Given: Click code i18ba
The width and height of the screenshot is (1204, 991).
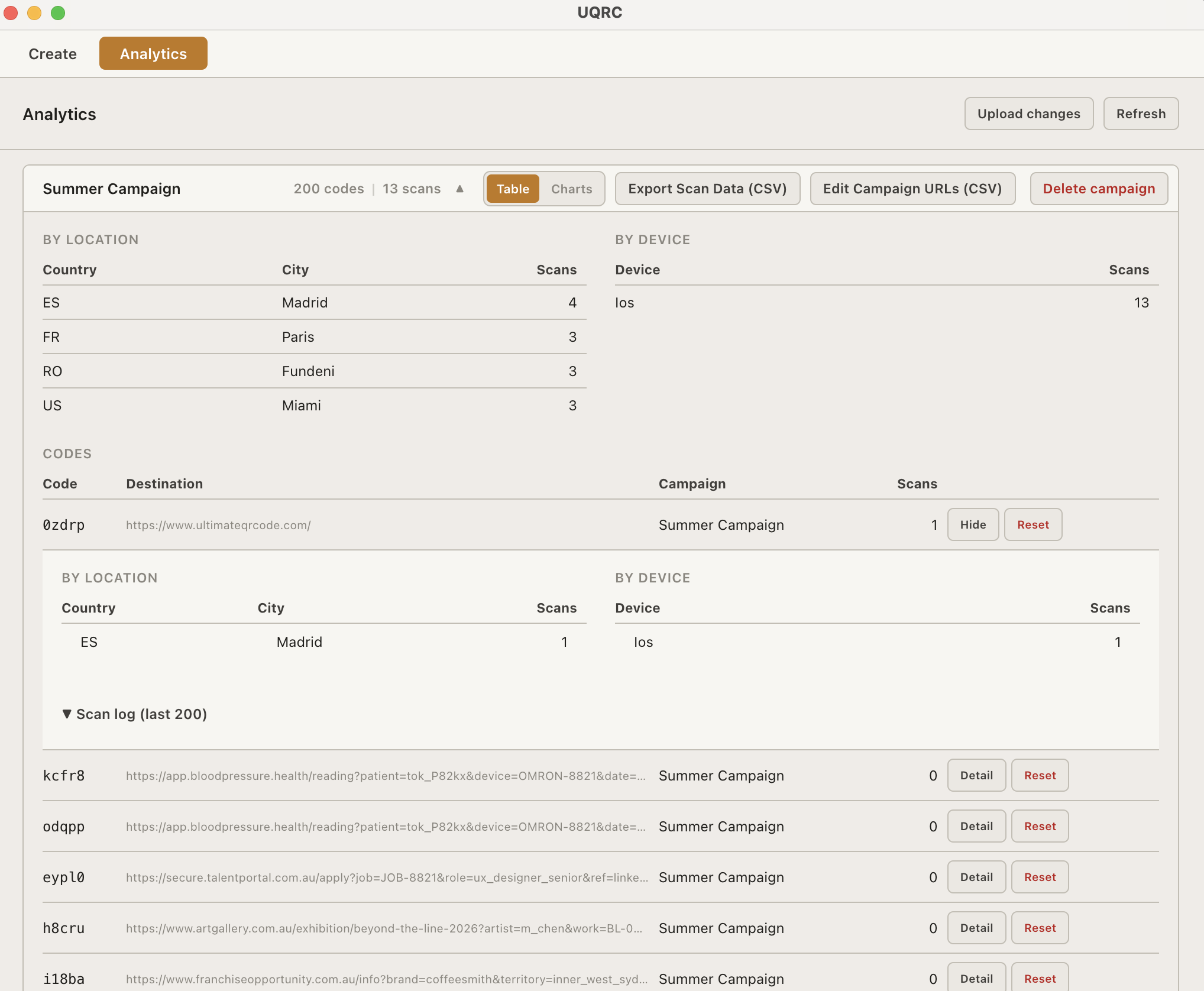Looking at the screenshot, I should click(64, 979).
